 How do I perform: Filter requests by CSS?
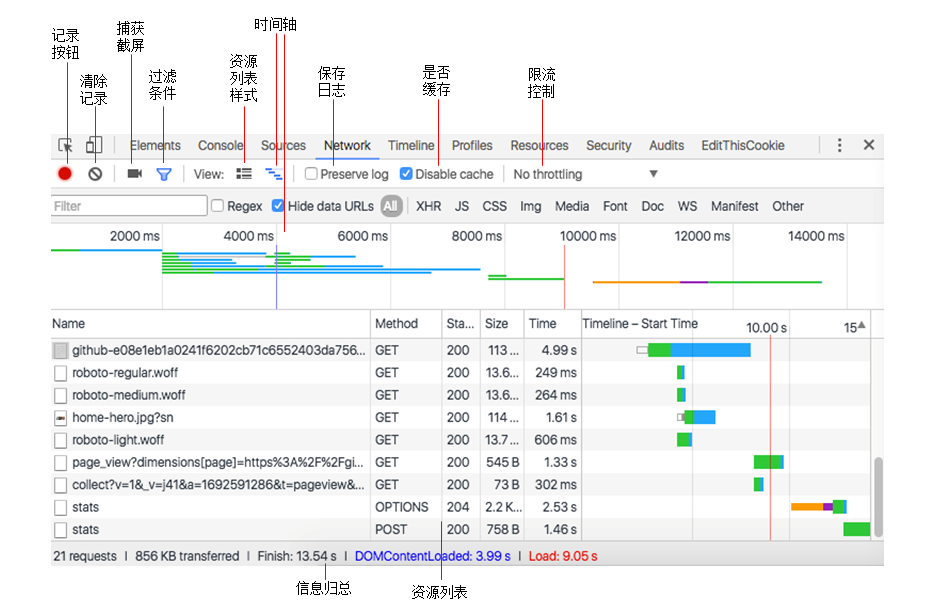pos(494,206)
